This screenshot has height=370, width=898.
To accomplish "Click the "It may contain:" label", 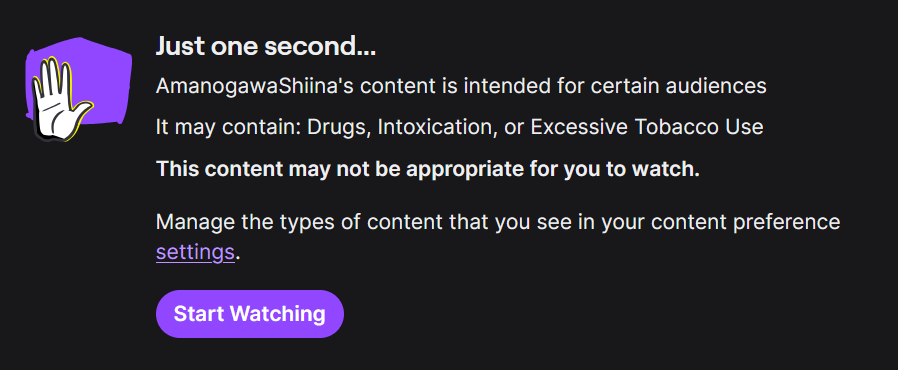I will [x=229, y=127].
